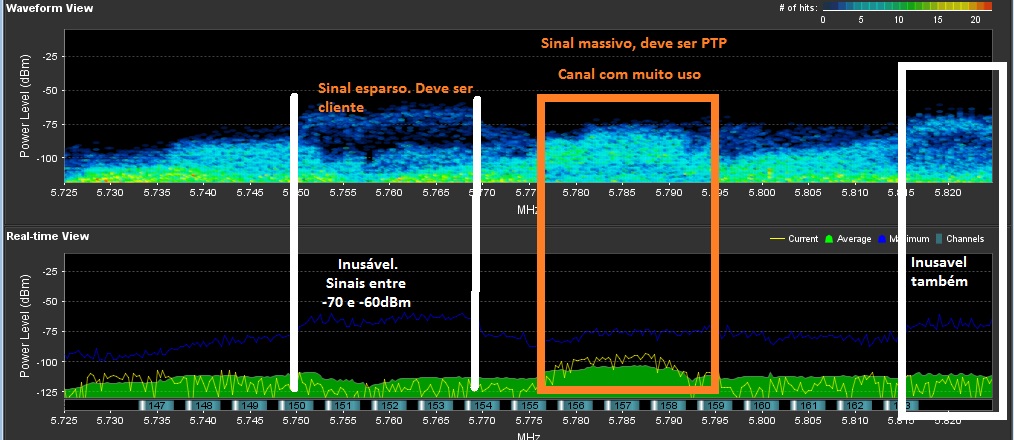Click the green Average legend entry

tap(847, 239)
